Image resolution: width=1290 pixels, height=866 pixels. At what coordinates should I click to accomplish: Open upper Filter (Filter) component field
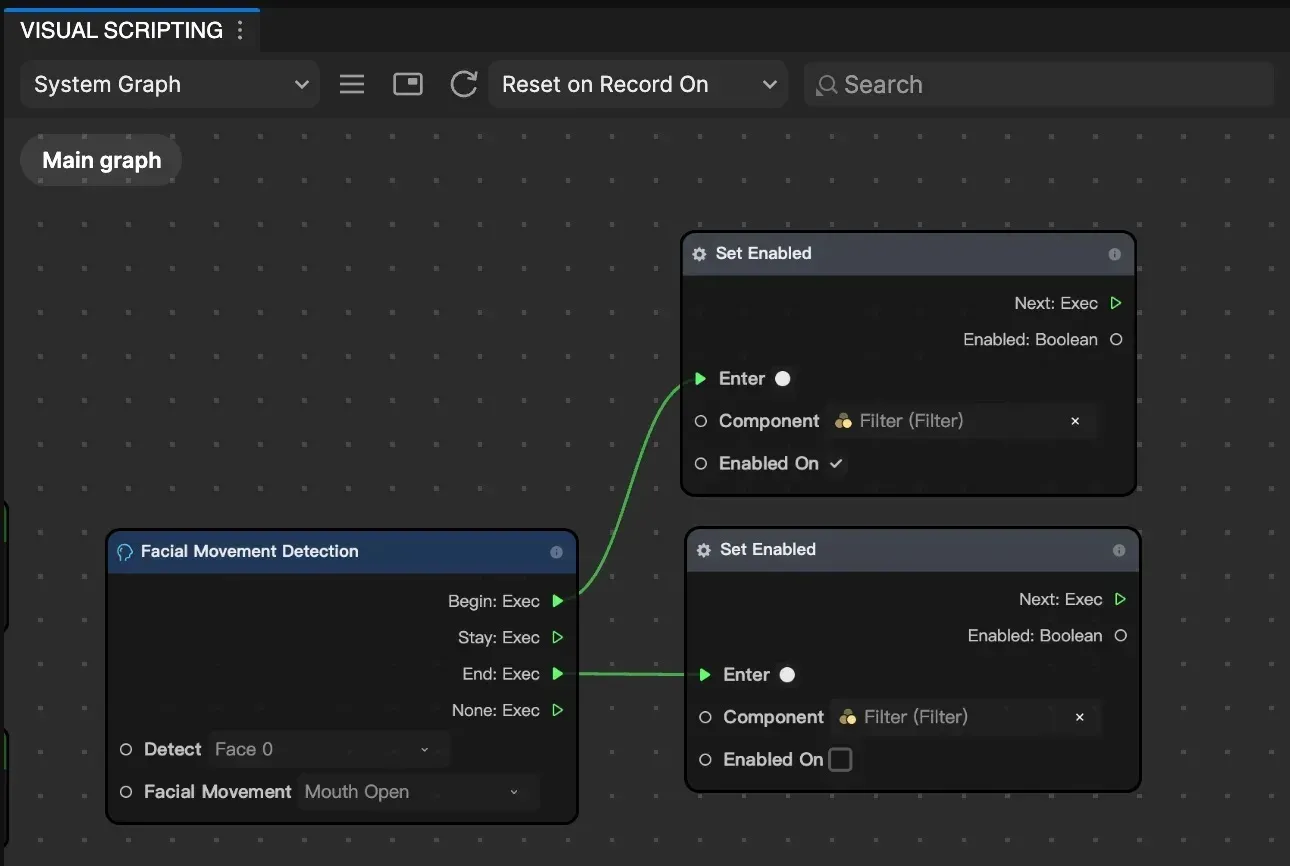[x=961, y=421]
